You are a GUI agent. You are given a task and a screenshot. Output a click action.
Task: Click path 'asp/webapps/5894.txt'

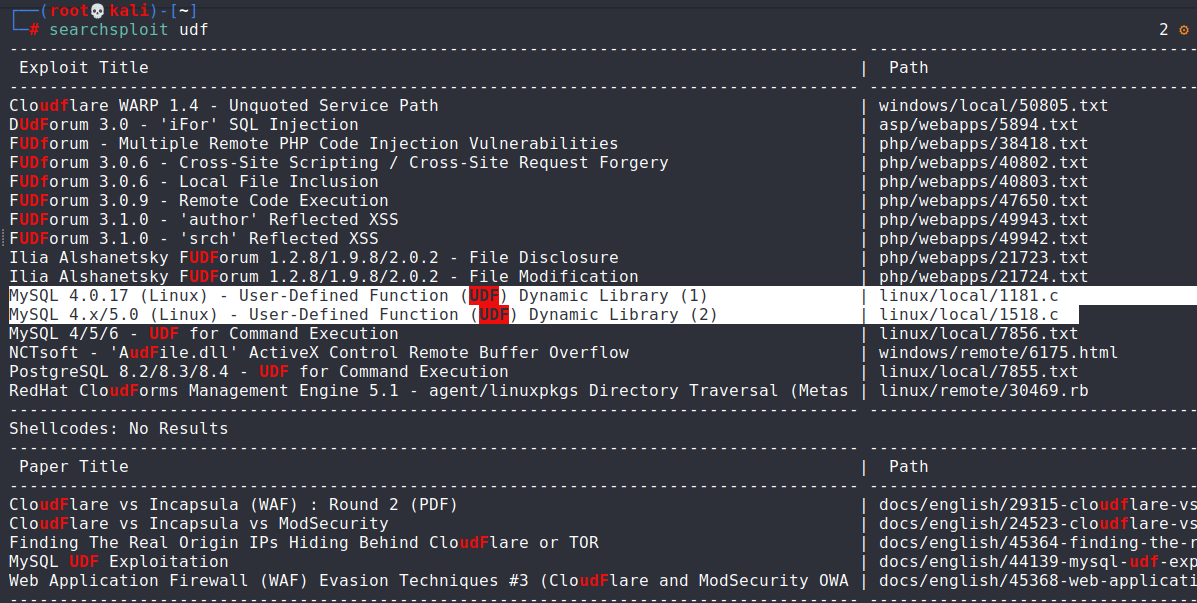[978, 124]
